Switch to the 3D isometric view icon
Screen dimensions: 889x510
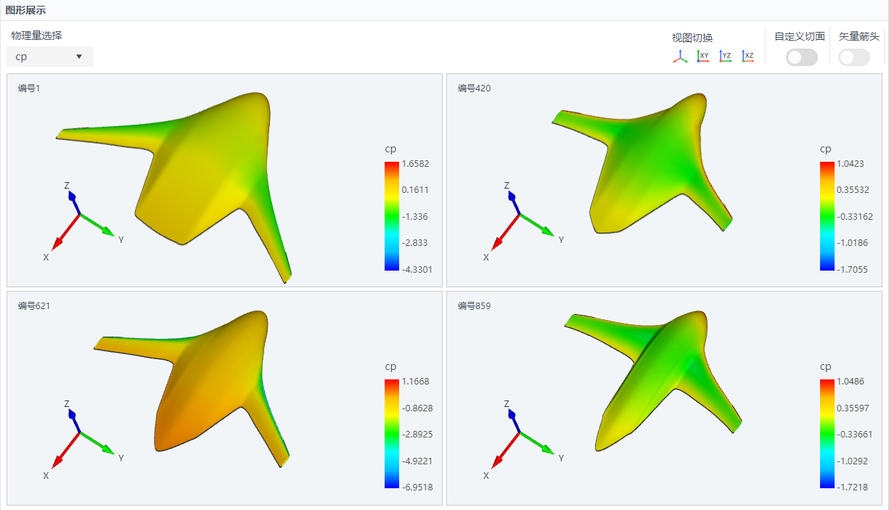(680, 56)
